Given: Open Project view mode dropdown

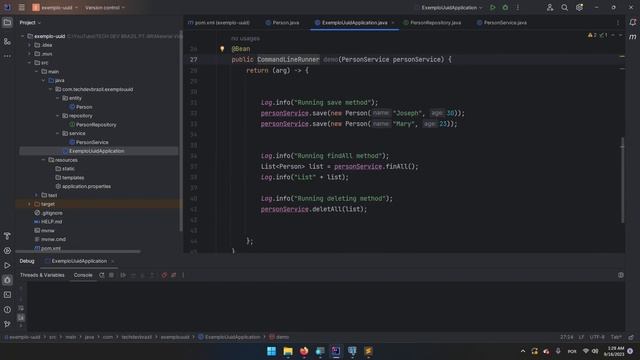Looking at the screenshot, I should click(x=30, y=22).
